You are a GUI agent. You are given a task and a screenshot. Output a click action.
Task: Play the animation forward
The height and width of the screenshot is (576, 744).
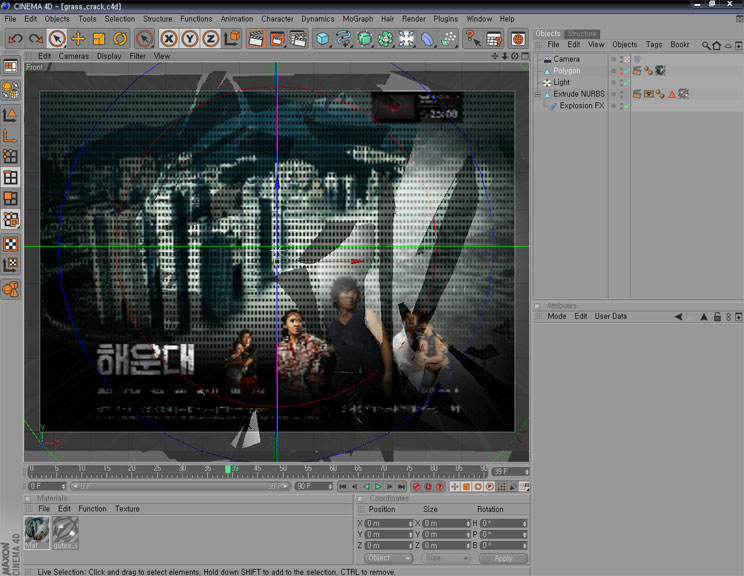378,486
